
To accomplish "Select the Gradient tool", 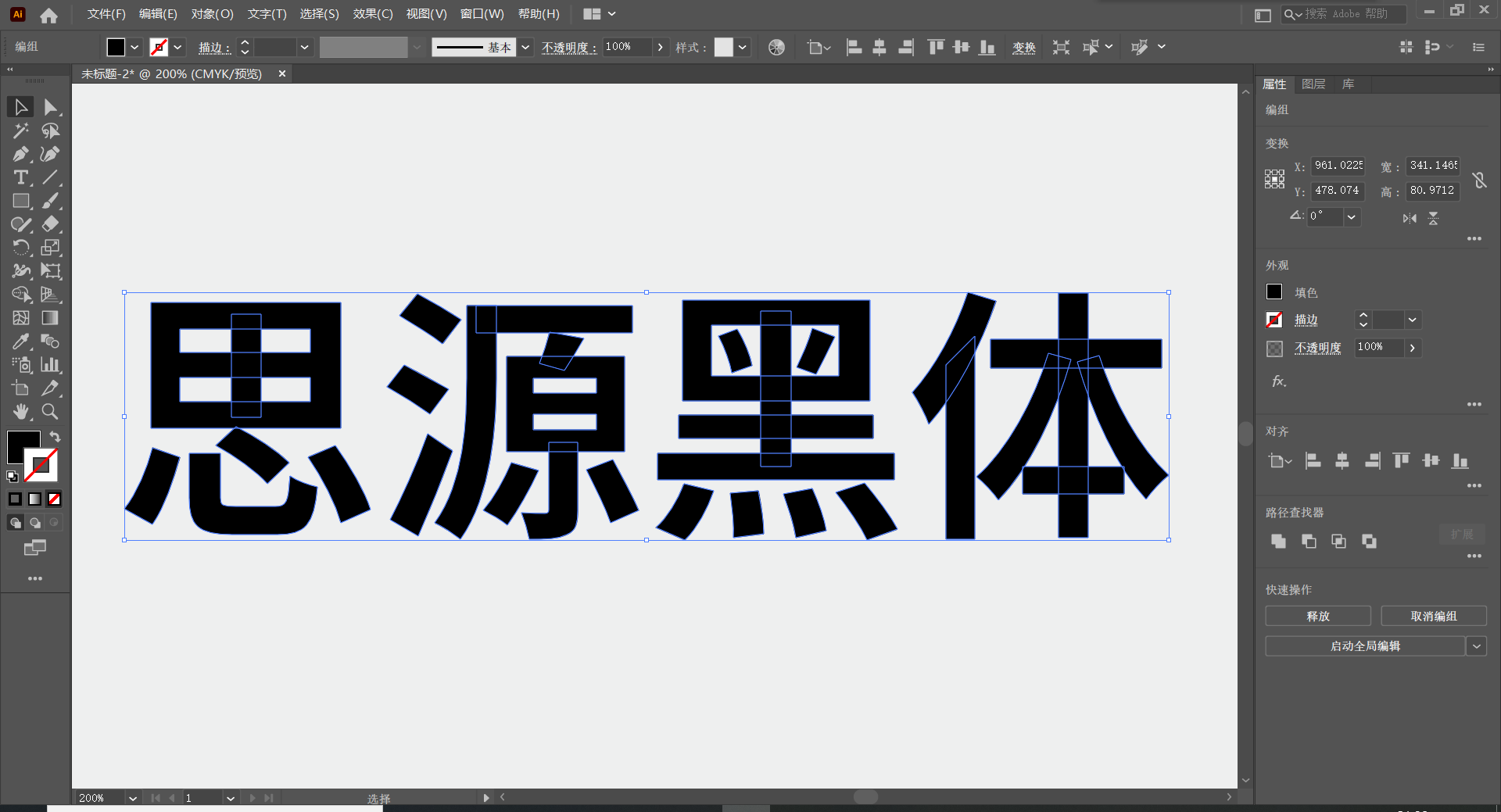I will click(50, 318).
